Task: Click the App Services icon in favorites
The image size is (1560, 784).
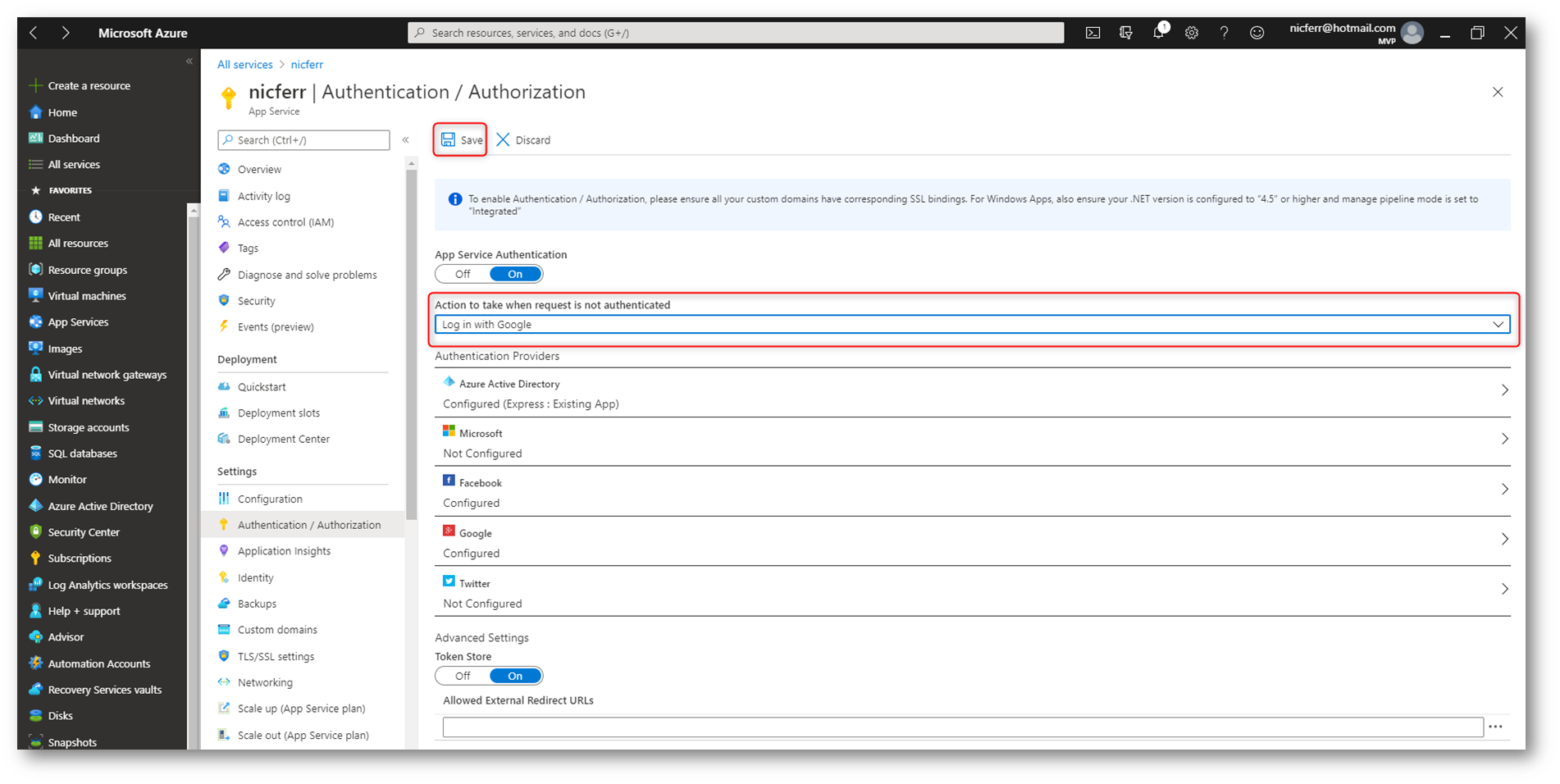Action: (35, 321)
